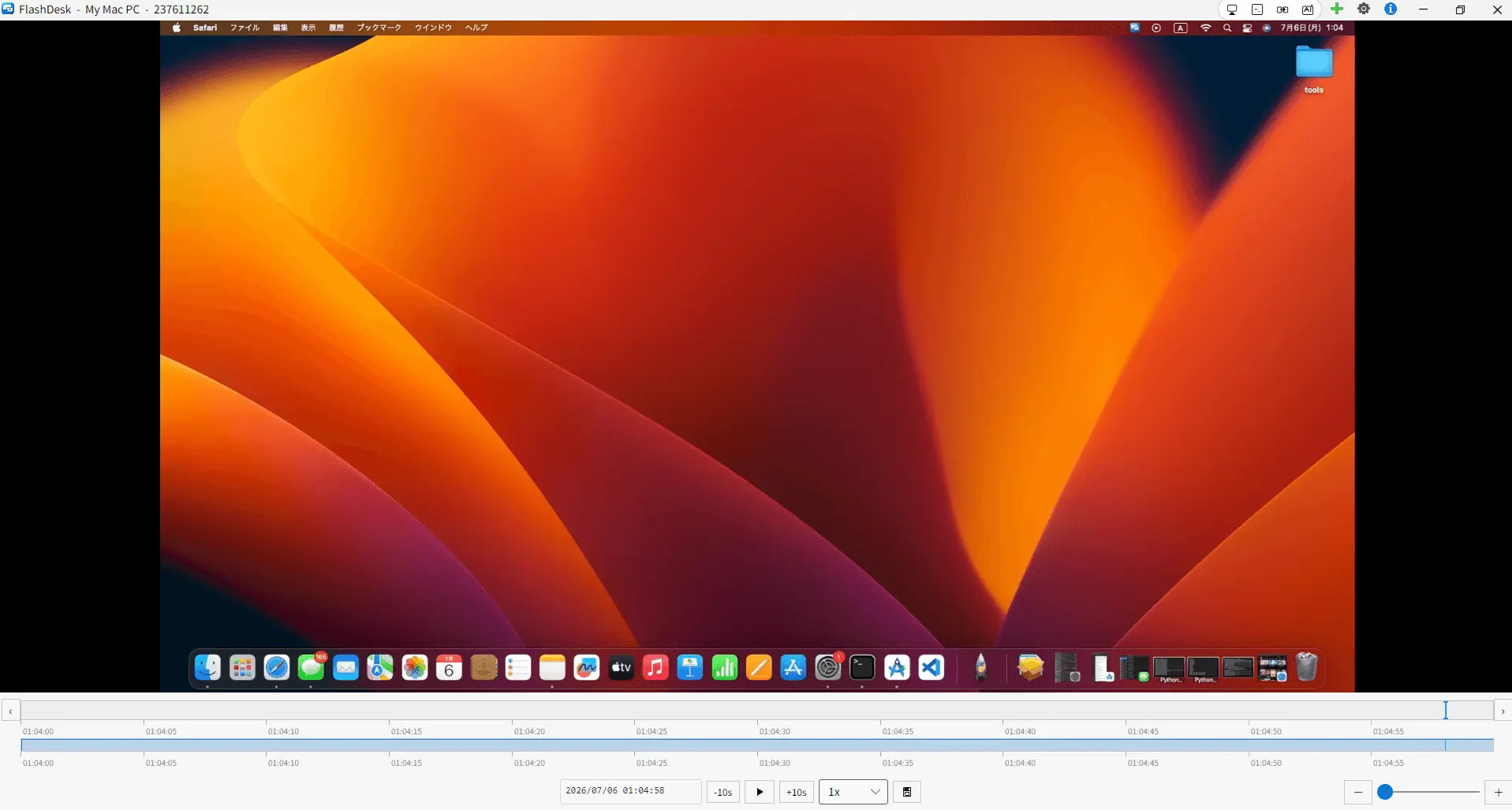
Task: Open Control Center in Mac menu bar
Action: click(1247, 28)
